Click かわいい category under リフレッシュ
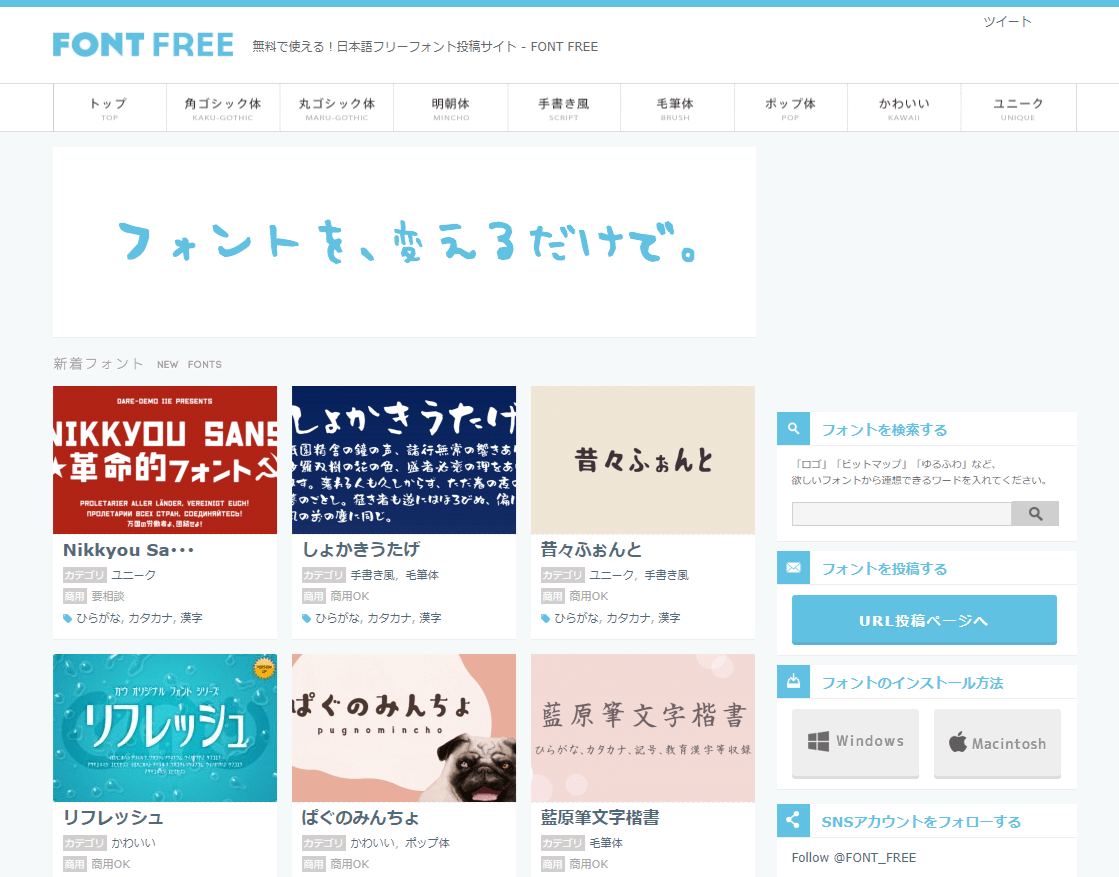1119x877 pixels. coord(133,843)
